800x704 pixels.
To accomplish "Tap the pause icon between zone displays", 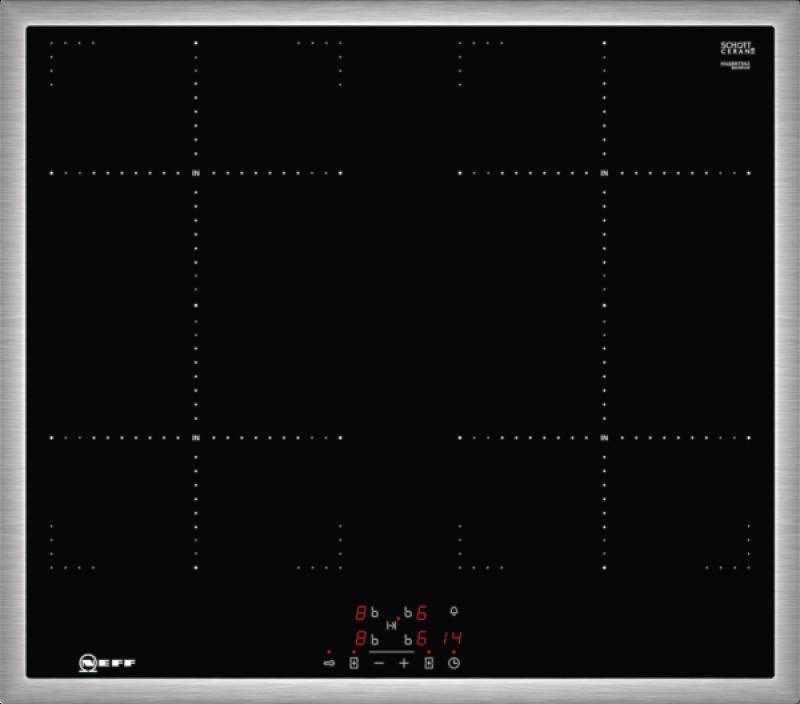I will [391, 625].
